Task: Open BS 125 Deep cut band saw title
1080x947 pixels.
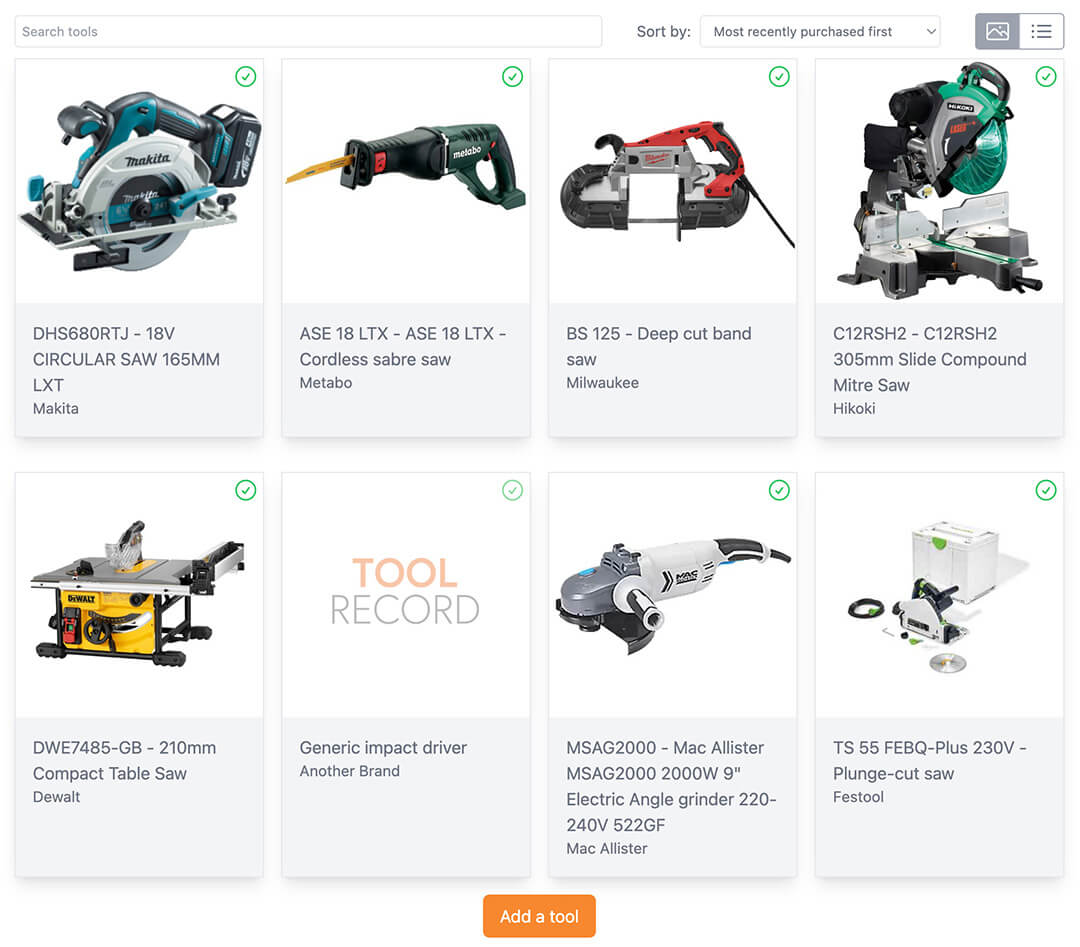Action: click(x=658, y=346)
